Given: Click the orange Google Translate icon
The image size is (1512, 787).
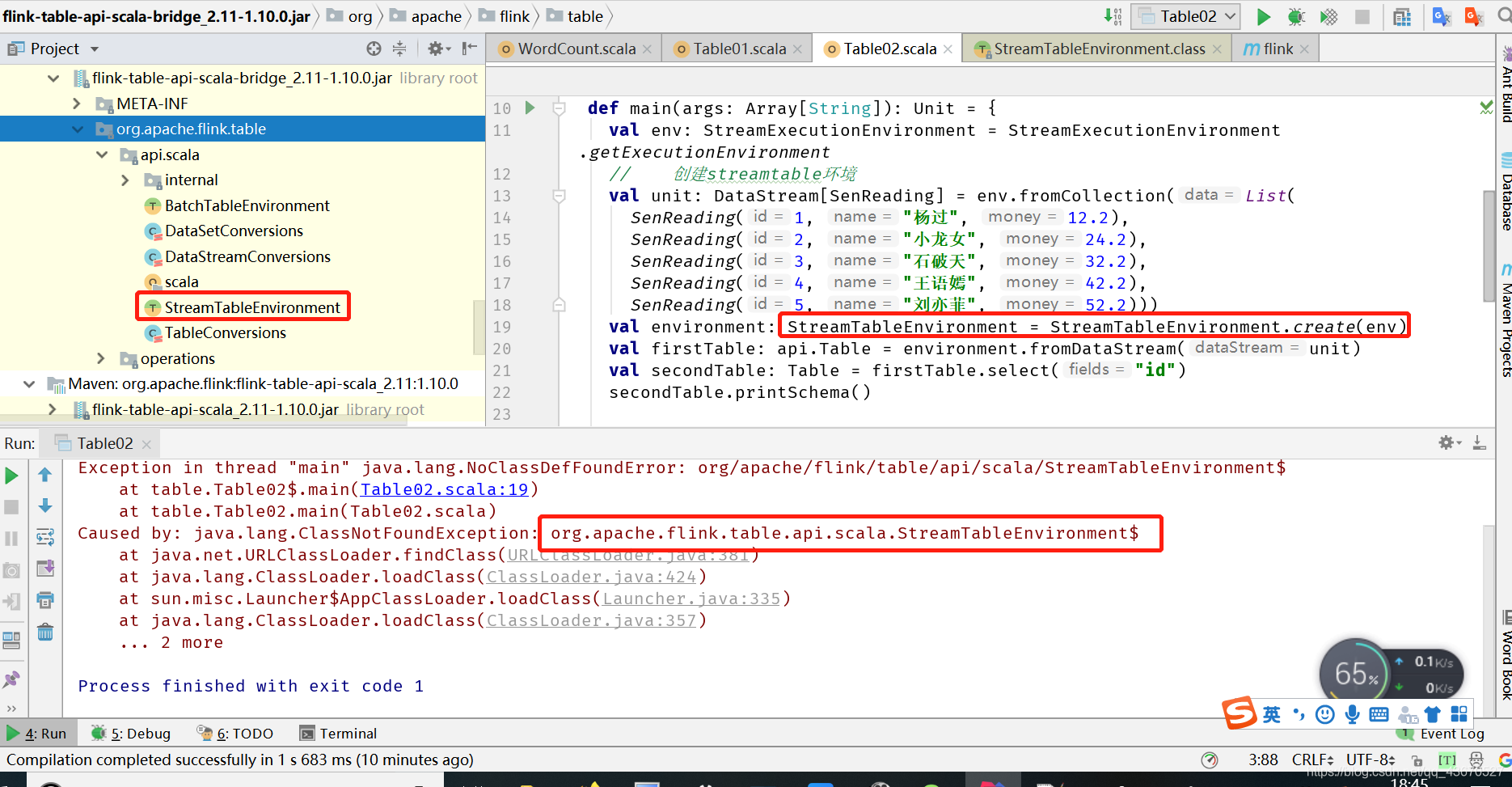Looking at the screenshot, I should 1473,16.
